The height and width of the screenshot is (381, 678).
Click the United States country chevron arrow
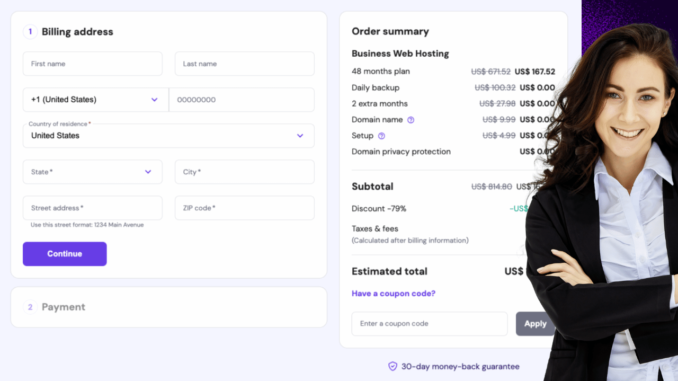tap(300, 136)
